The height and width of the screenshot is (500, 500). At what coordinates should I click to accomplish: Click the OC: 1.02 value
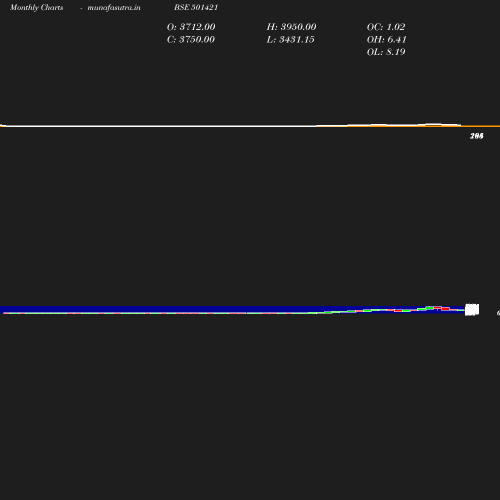point(386,27)
